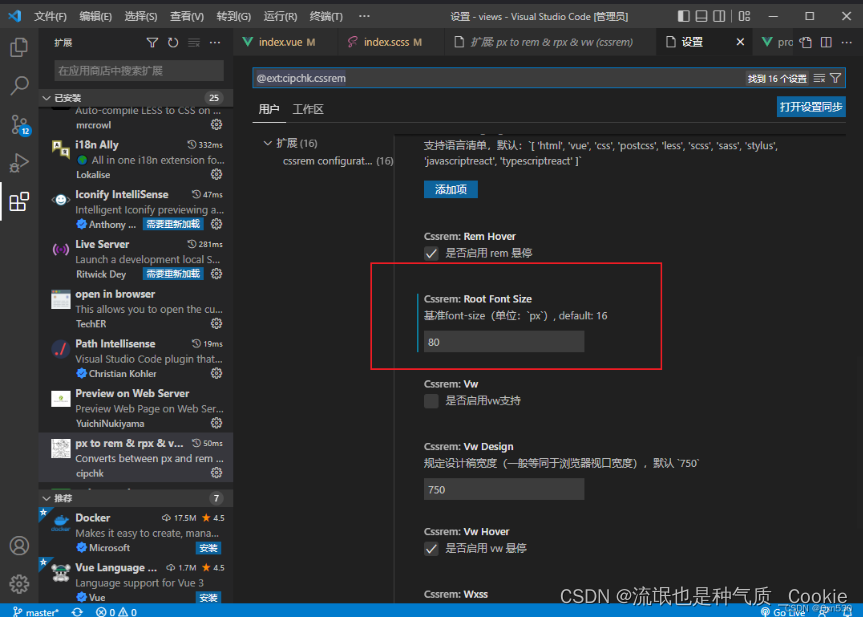Open gear for Preview on Web Server
The width and height of the screenshot is (863, 617).
(216, 423)
